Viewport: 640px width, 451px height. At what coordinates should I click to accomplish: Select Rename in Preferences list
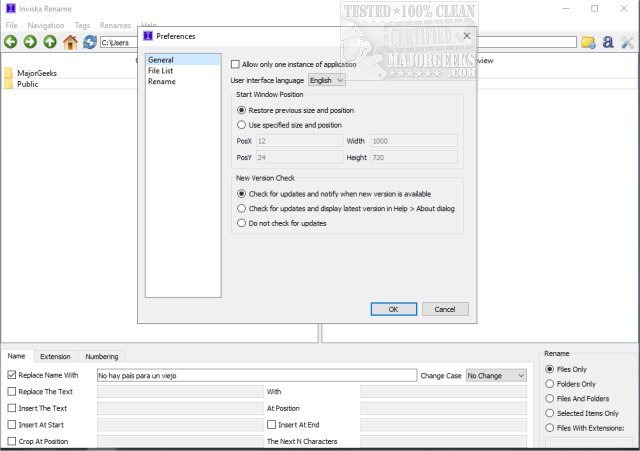183,81
